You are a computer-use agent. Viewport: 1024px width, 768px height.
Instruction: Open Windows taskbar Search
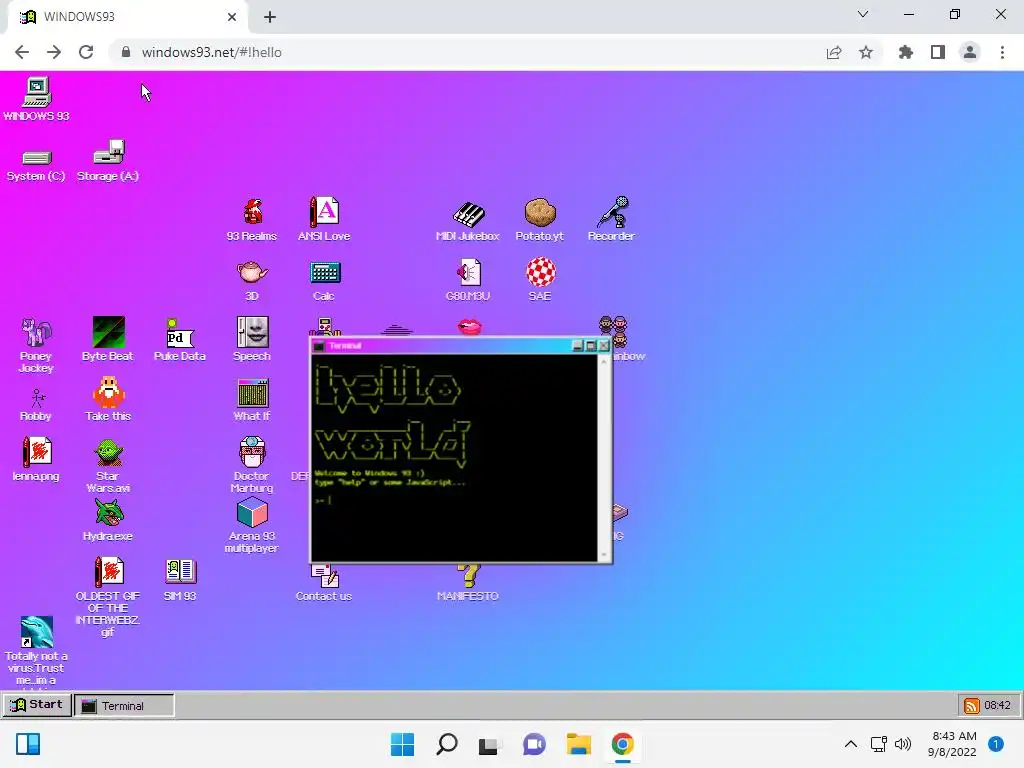(x=447, y=744)
